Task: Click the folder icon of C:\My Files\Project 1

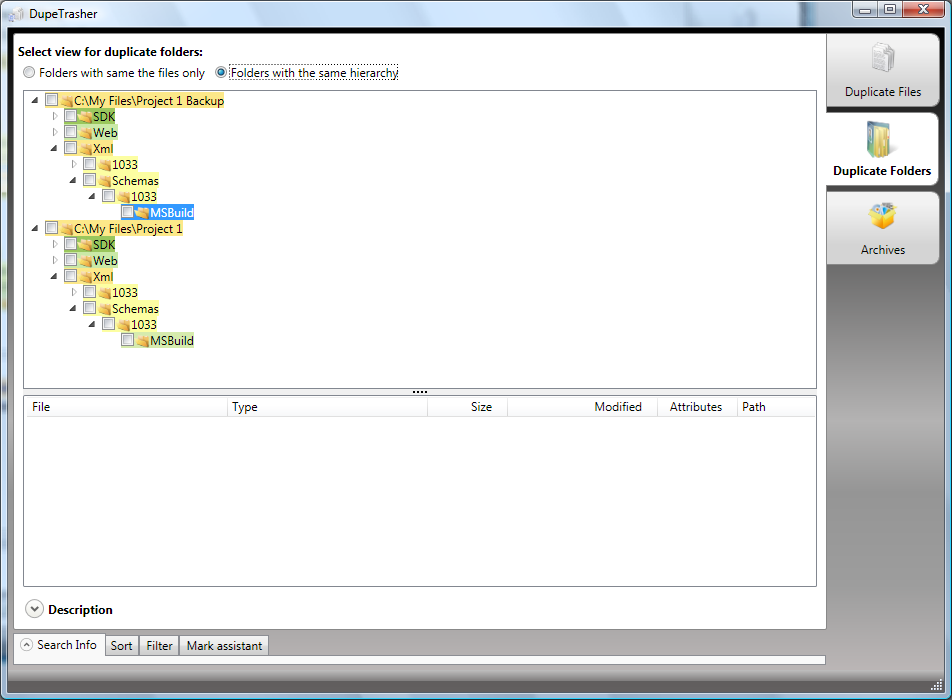Action: pos(67,229)
